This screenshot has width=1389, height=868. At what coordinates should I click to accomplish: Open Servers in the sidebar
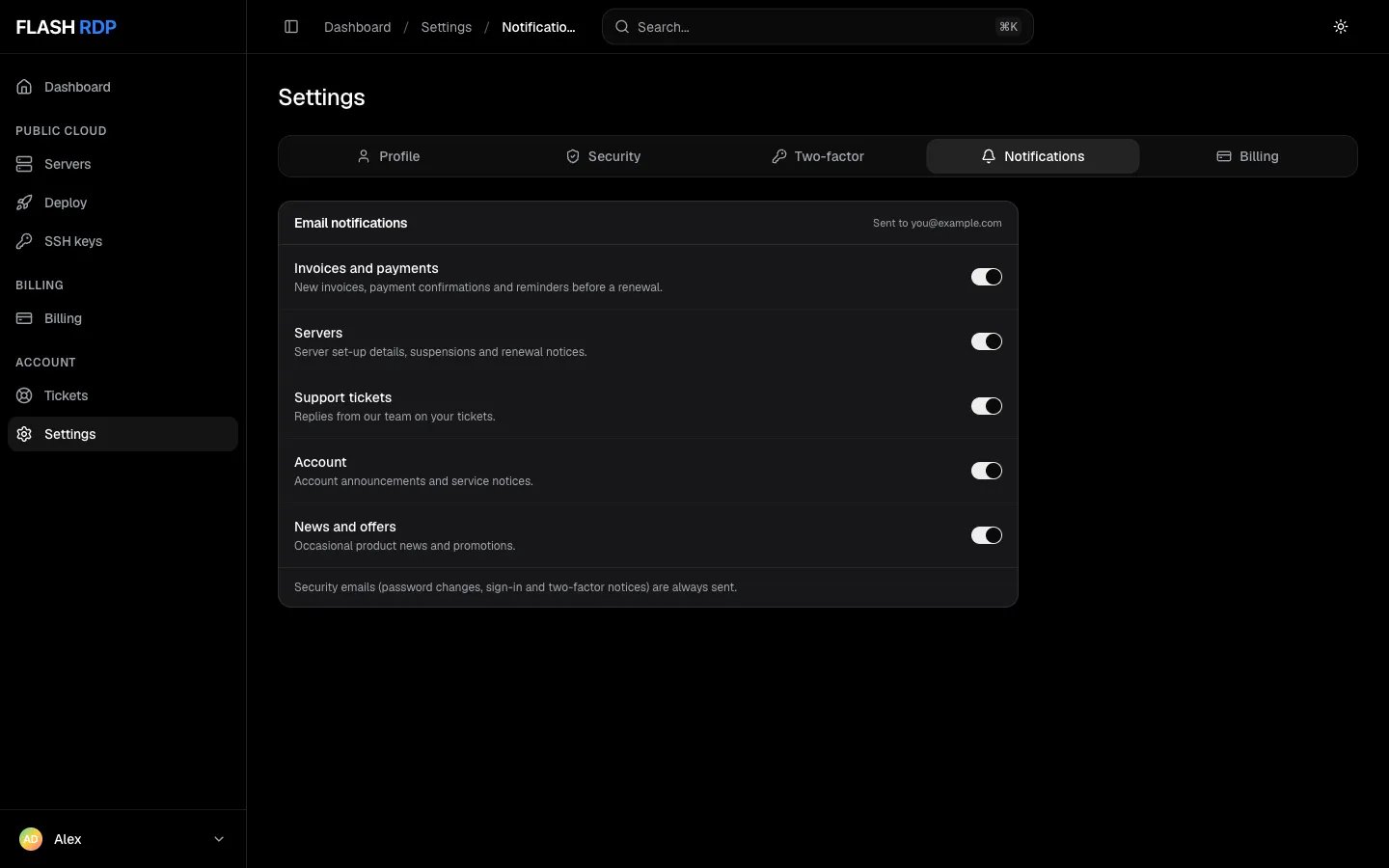coord(123,164)
